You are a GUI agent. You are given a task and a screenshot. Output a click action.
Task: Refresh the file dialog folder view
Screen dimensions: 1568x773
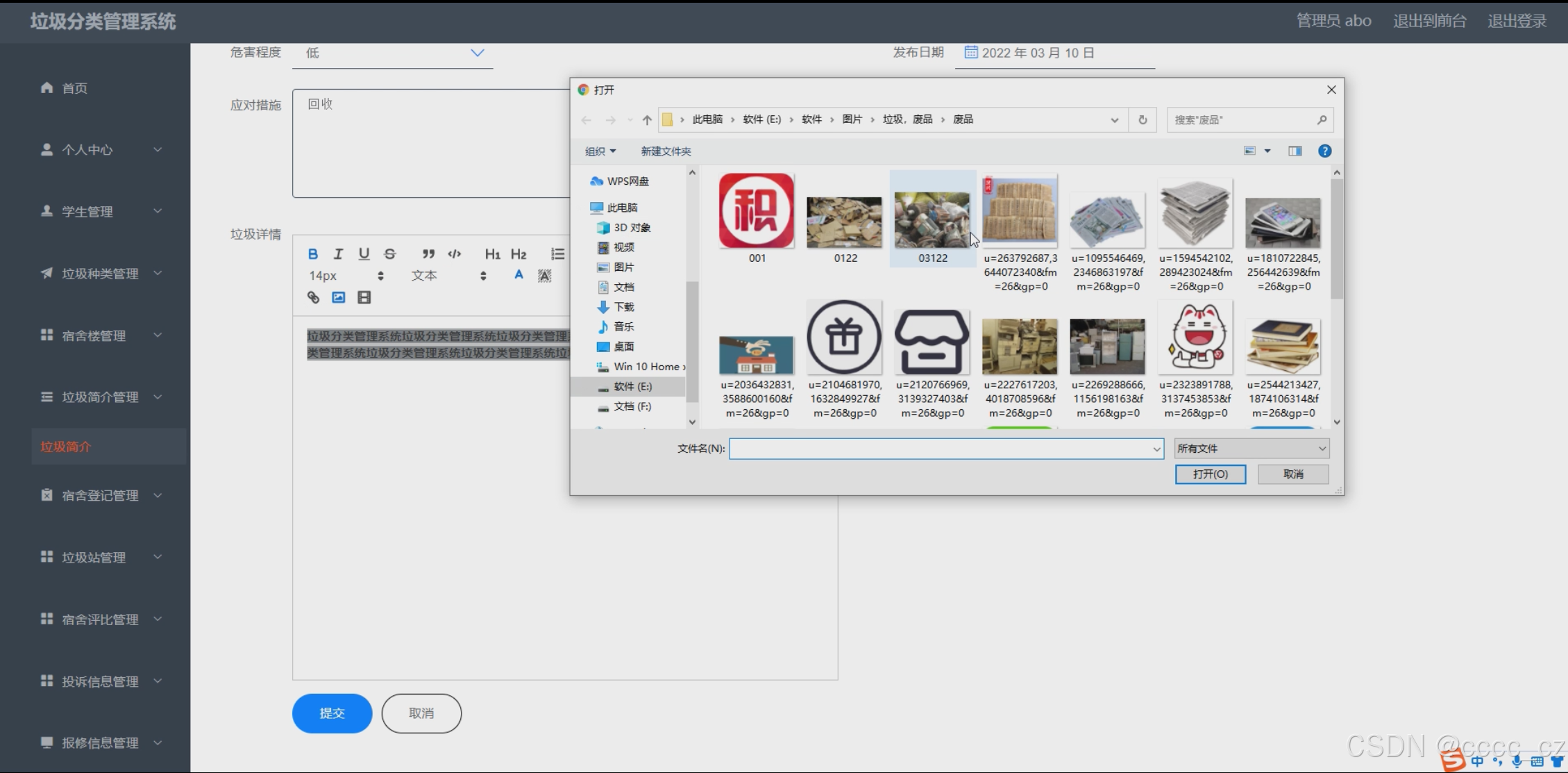point(1143,120)
